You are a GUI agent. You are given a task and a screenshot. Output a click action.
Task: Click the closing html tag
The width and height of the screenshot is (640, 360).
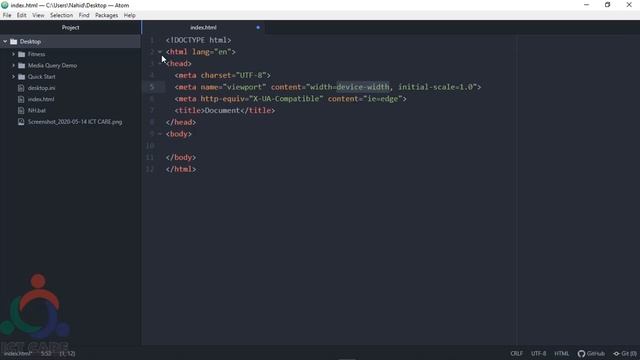point(181,169)
